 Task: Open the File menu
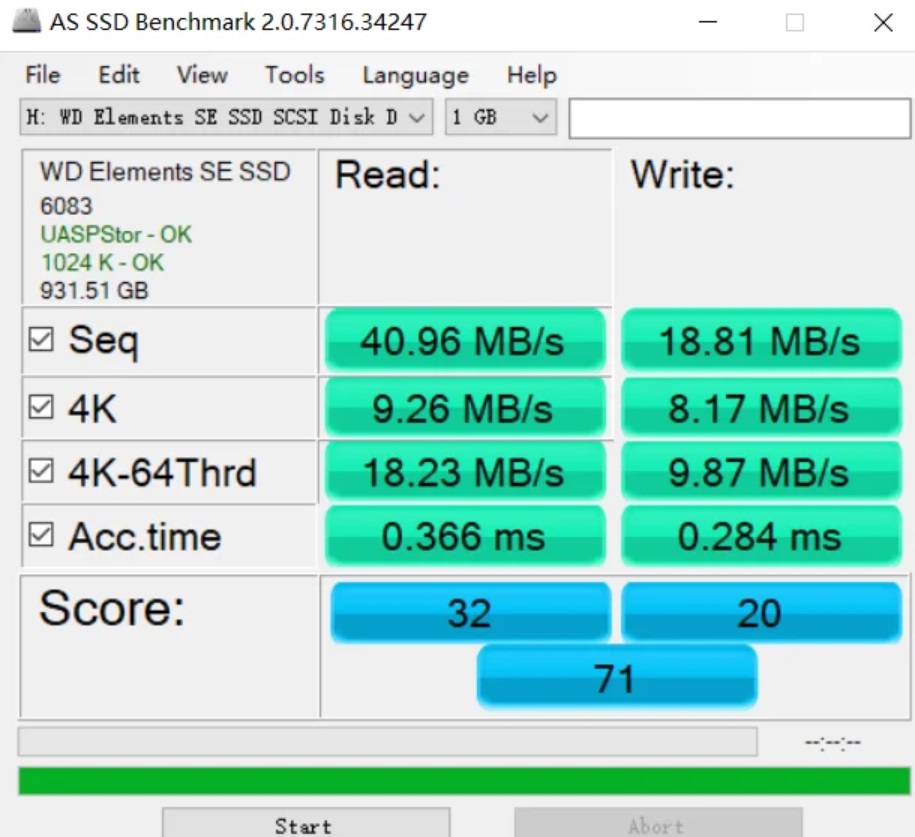(43, 75)
